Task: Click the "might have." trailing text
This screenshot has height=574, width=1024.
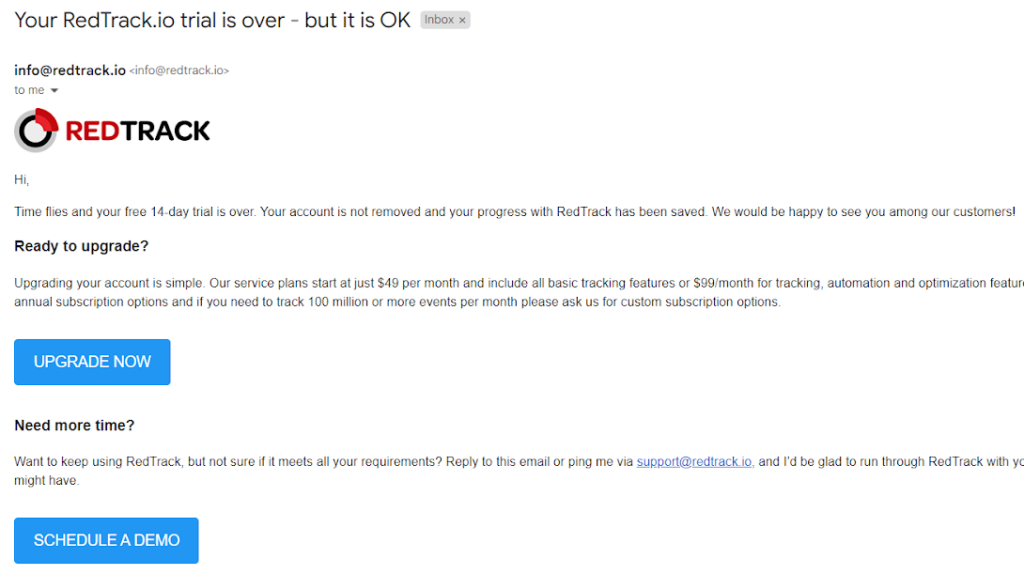Action: pyautogui.click(x=46, y=481)
